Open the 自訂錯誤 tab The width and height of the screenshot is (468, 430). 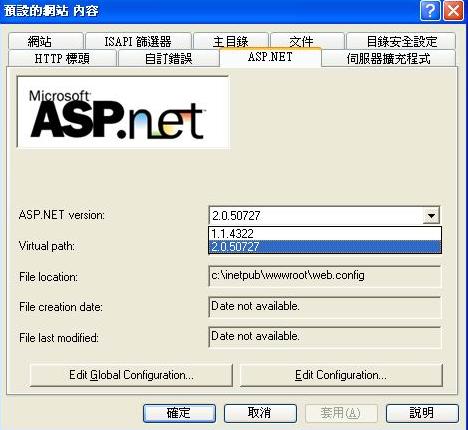pyautogui.click(x=168, y=58)
